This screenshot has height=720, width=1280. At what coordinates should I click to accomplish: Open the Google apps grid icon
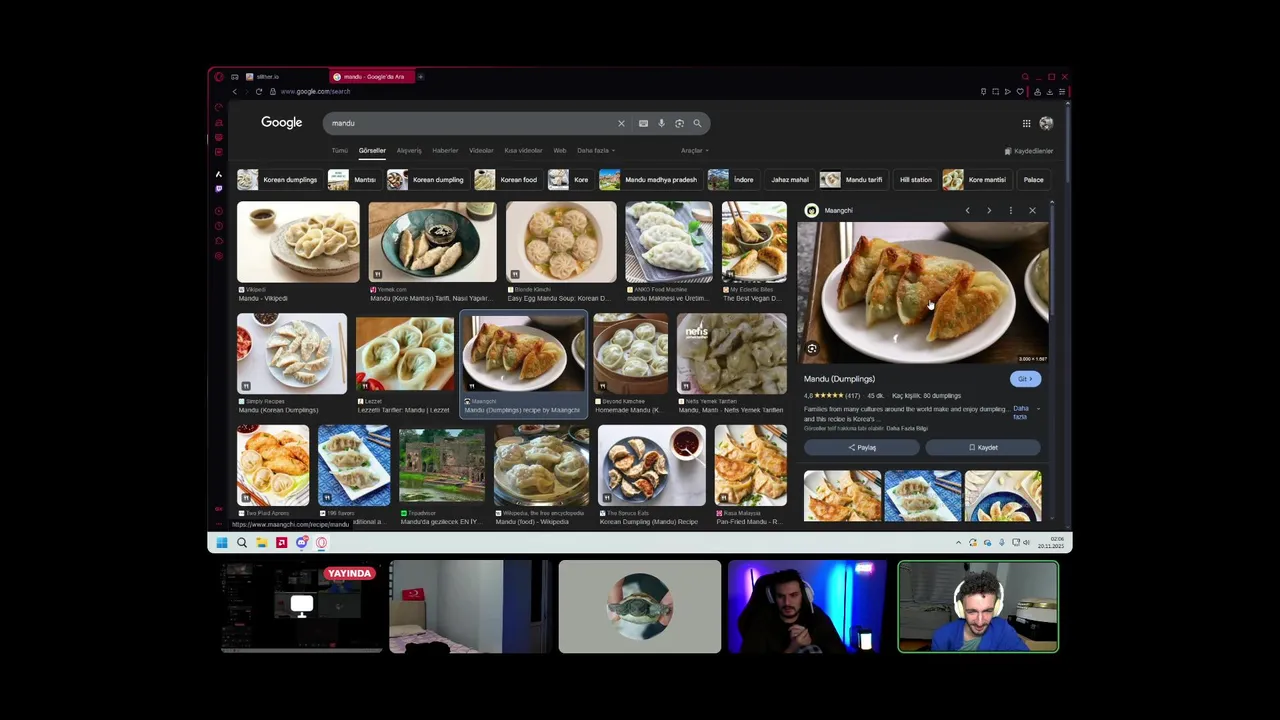click(x=1026, y=123)
